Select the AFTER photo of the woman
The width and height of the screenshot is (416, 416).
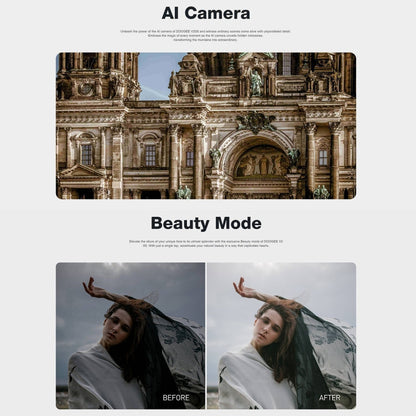(282, 336)
